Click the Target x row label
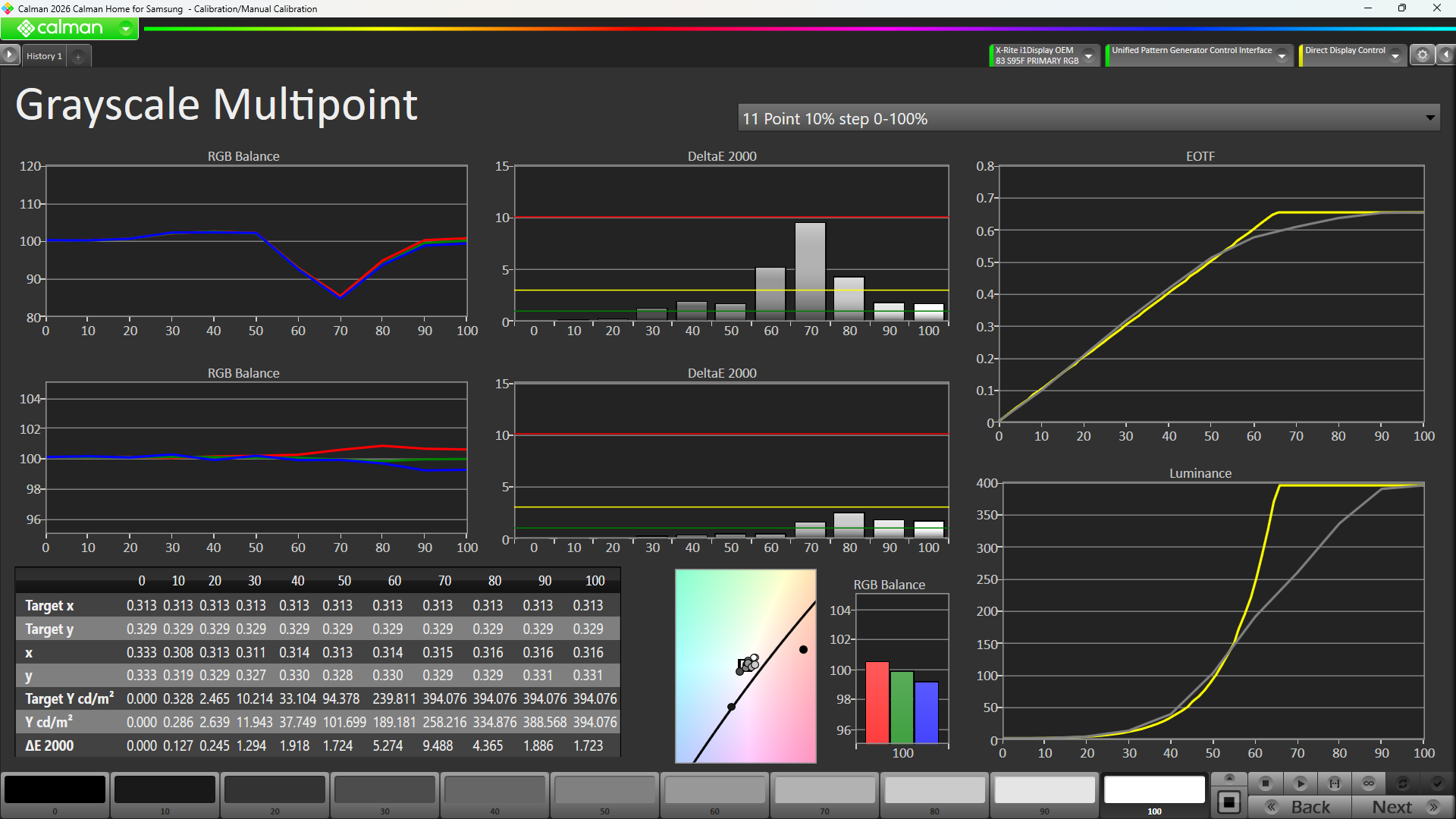 tap(49, 606)
